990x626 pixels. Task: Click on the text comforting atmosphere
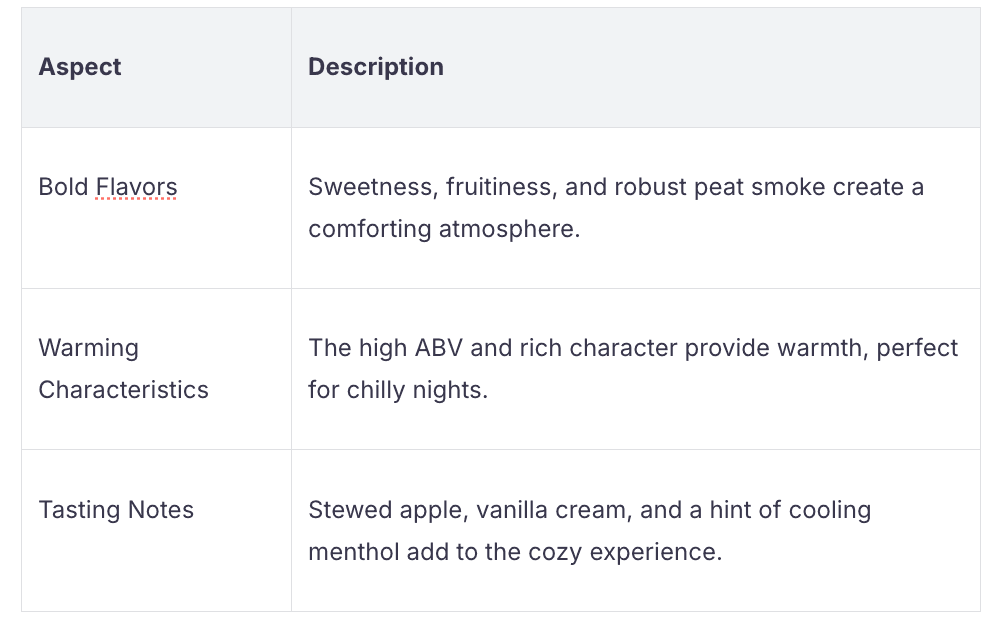tap(443, 229)
